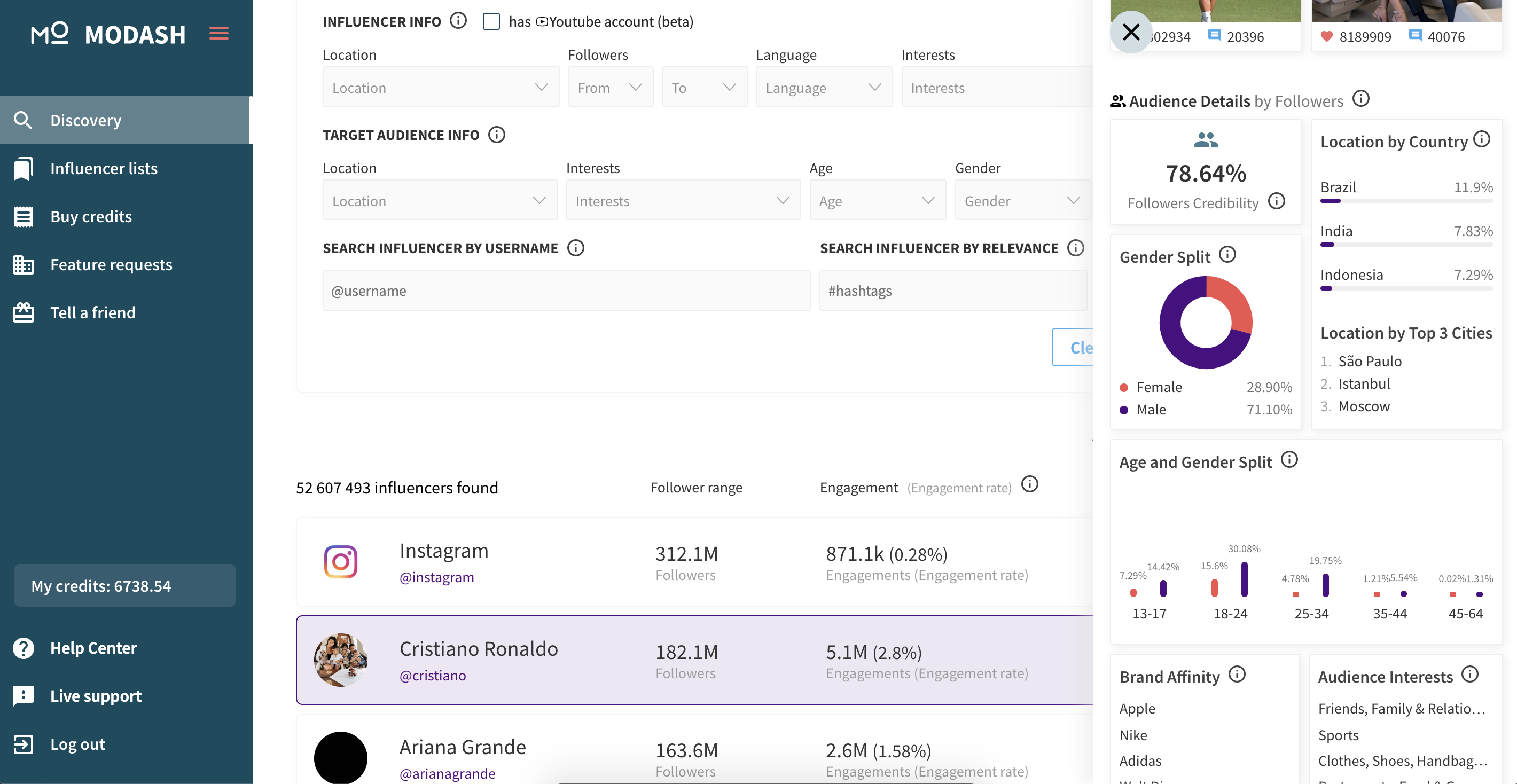Open Buy credits in the sidebar
Screen dimensions: 1517x784
tap(91, 217)
